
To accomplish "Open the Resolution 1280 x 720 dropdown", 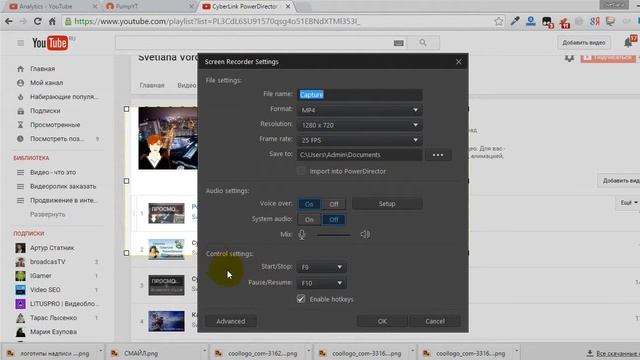I will [359, 125].
